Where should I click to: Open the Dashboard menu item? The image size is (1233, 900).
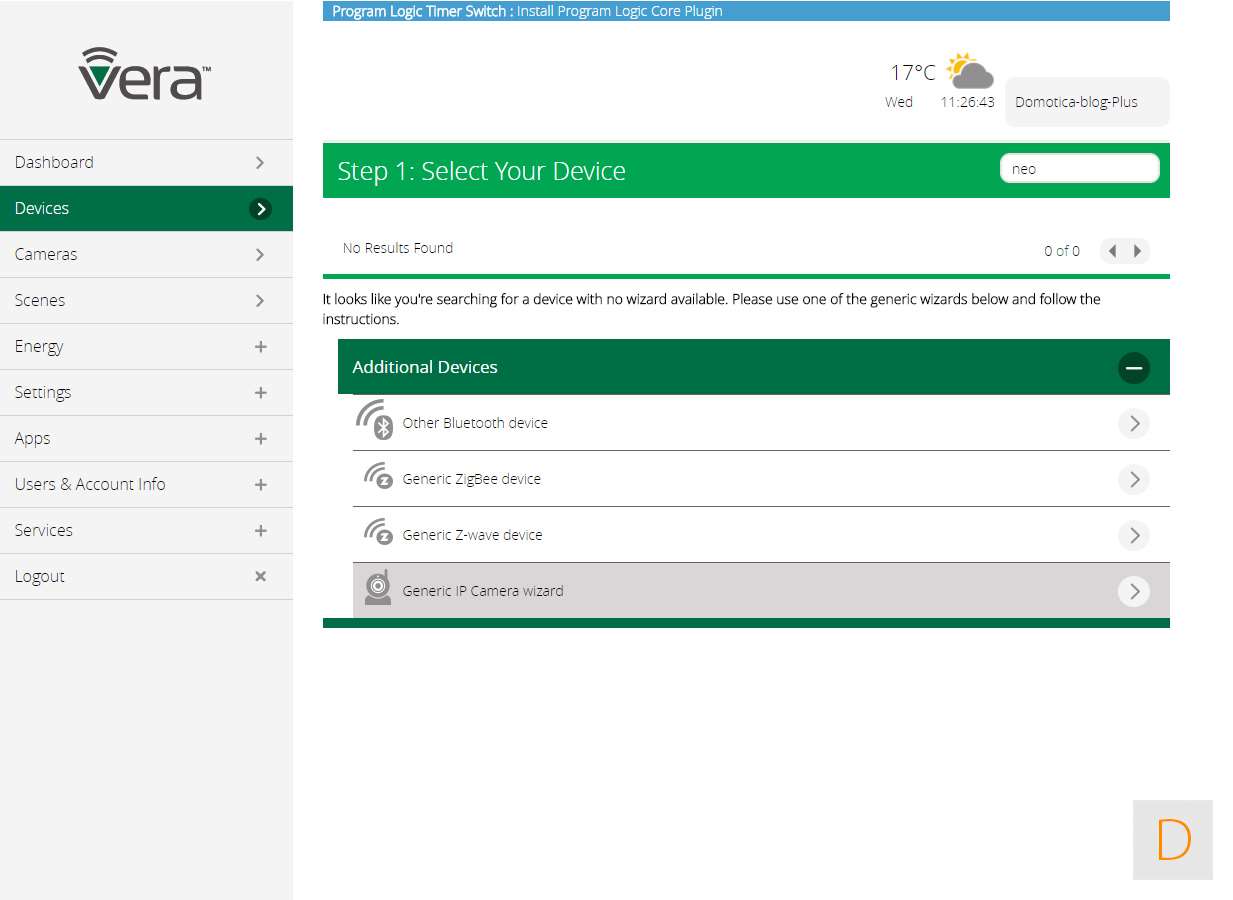146,163
